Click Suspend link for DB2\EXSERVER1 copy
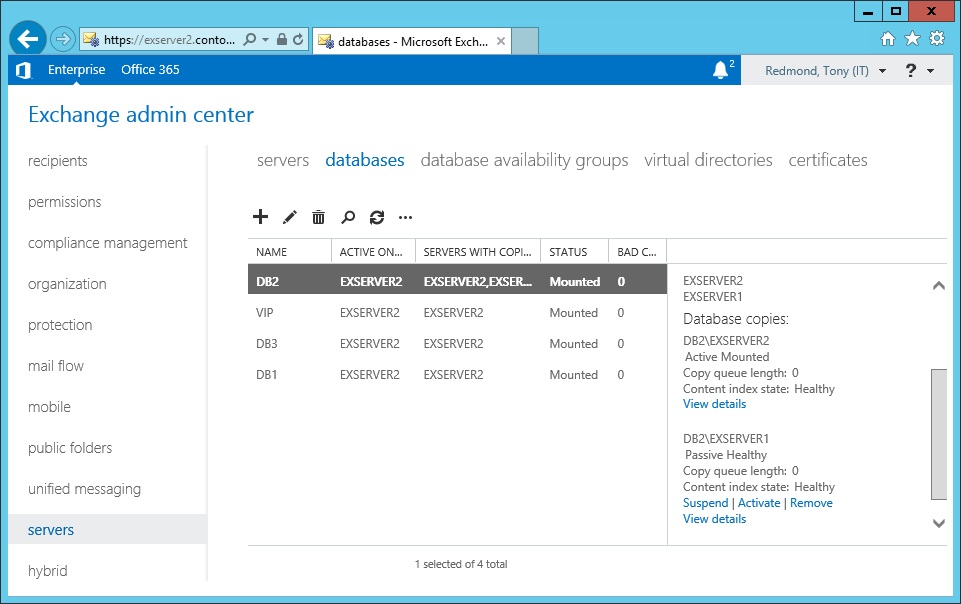This screenshot has width=961, height=604. (x=705, y=503)
